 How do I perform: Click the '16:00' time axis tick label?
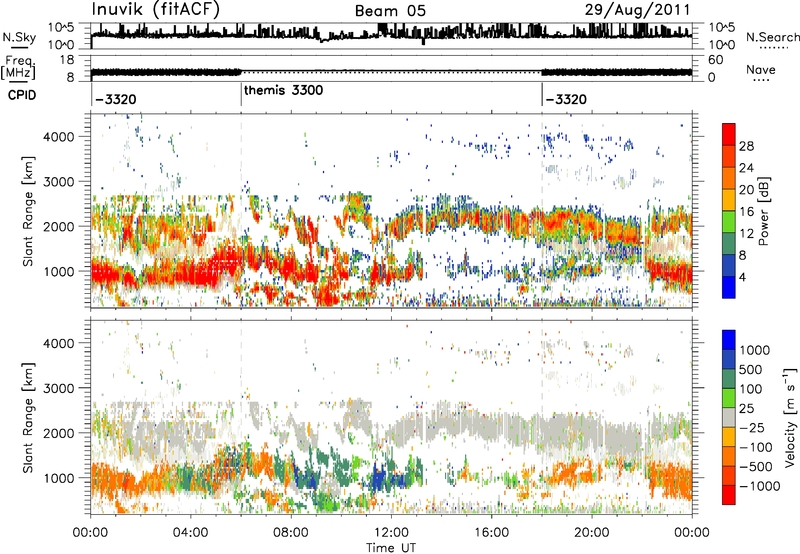[491, 533]
